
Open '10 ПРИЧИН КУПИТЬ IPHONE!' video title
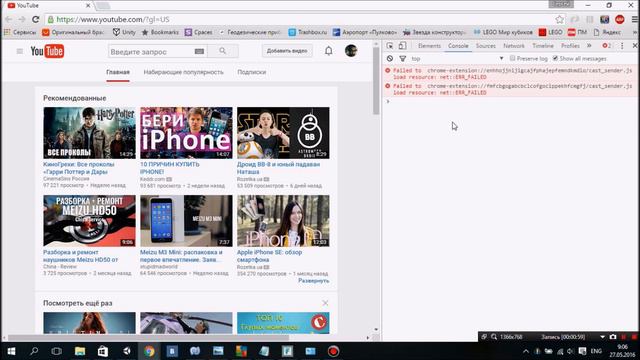[x=170, y=168]
